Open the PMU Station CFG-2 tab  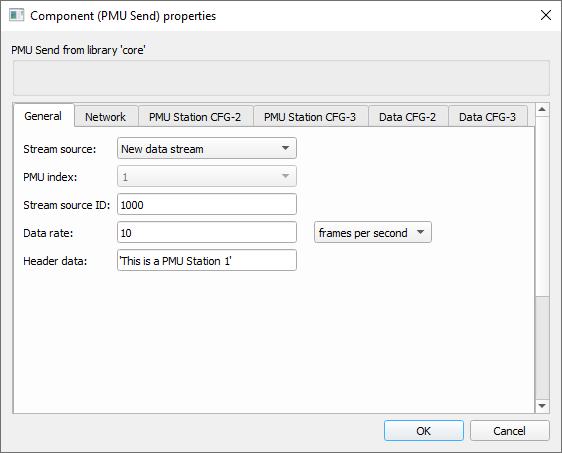pos(195,117)
